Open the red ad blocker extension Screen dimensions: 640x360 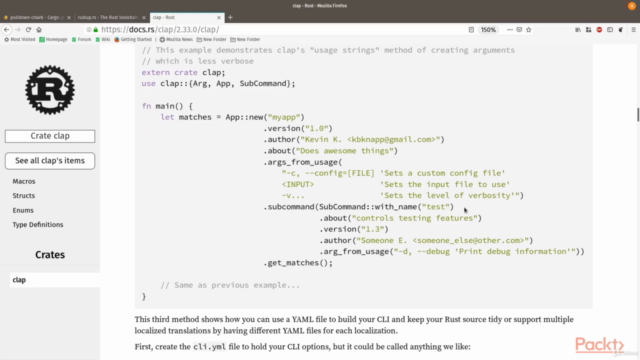[599, 30]
